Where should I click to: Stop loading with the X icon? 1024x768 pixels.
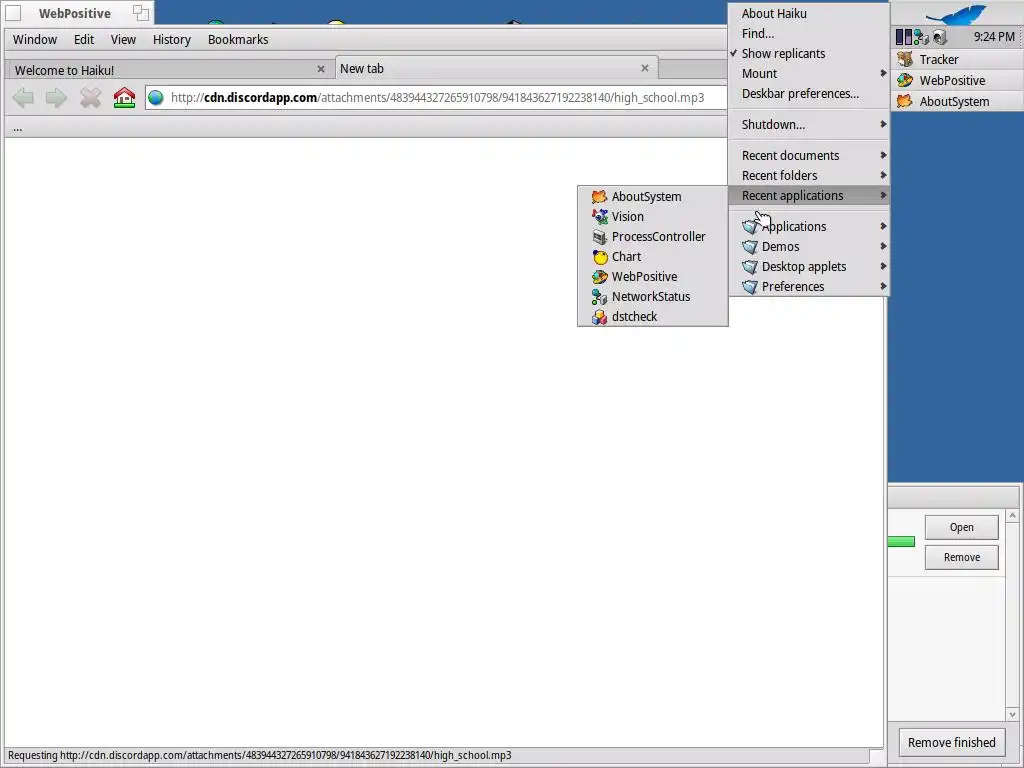[90, 98]
